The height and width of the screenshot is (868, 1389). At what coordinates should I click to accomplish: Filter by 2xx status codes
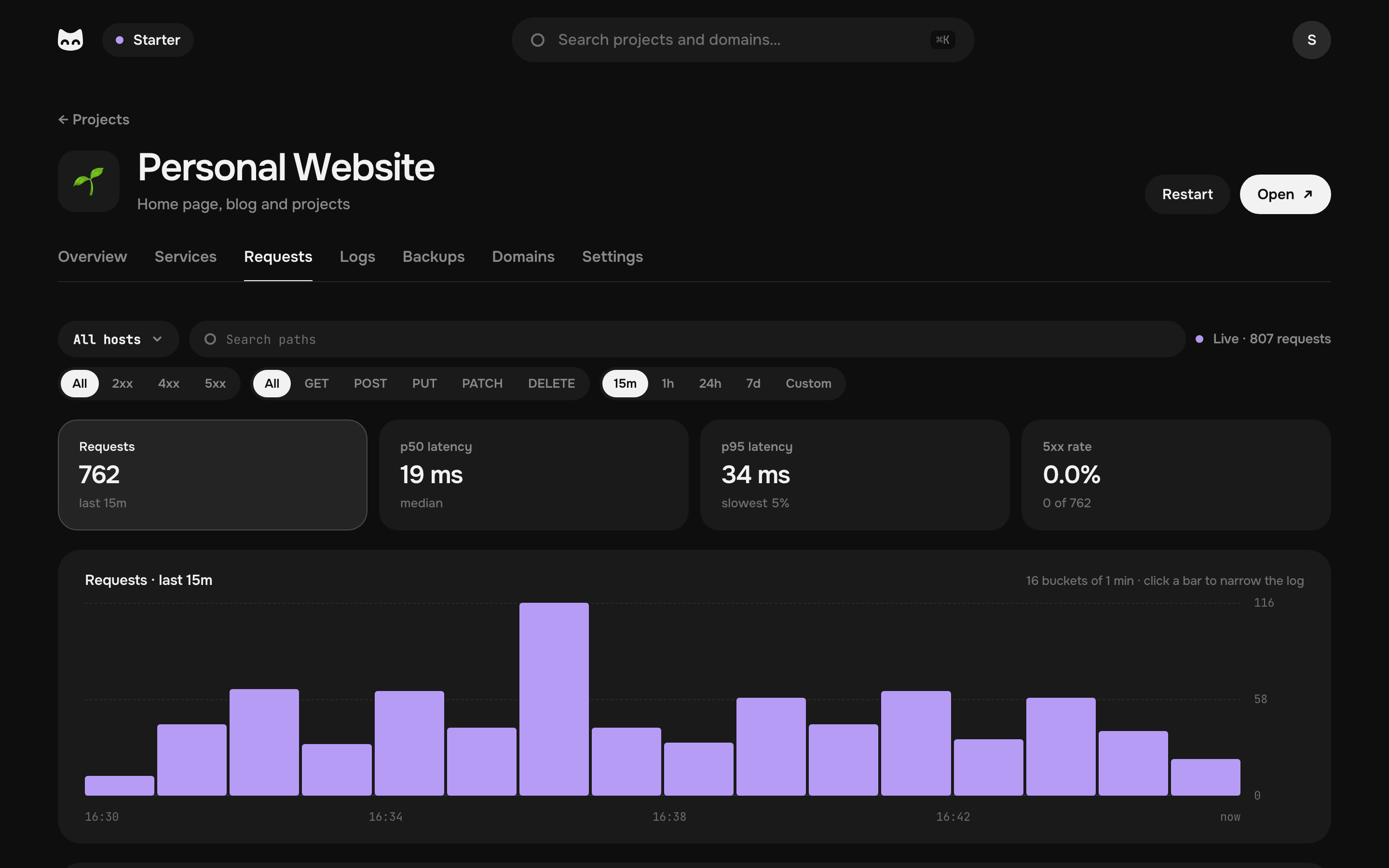tap(122, 383)
